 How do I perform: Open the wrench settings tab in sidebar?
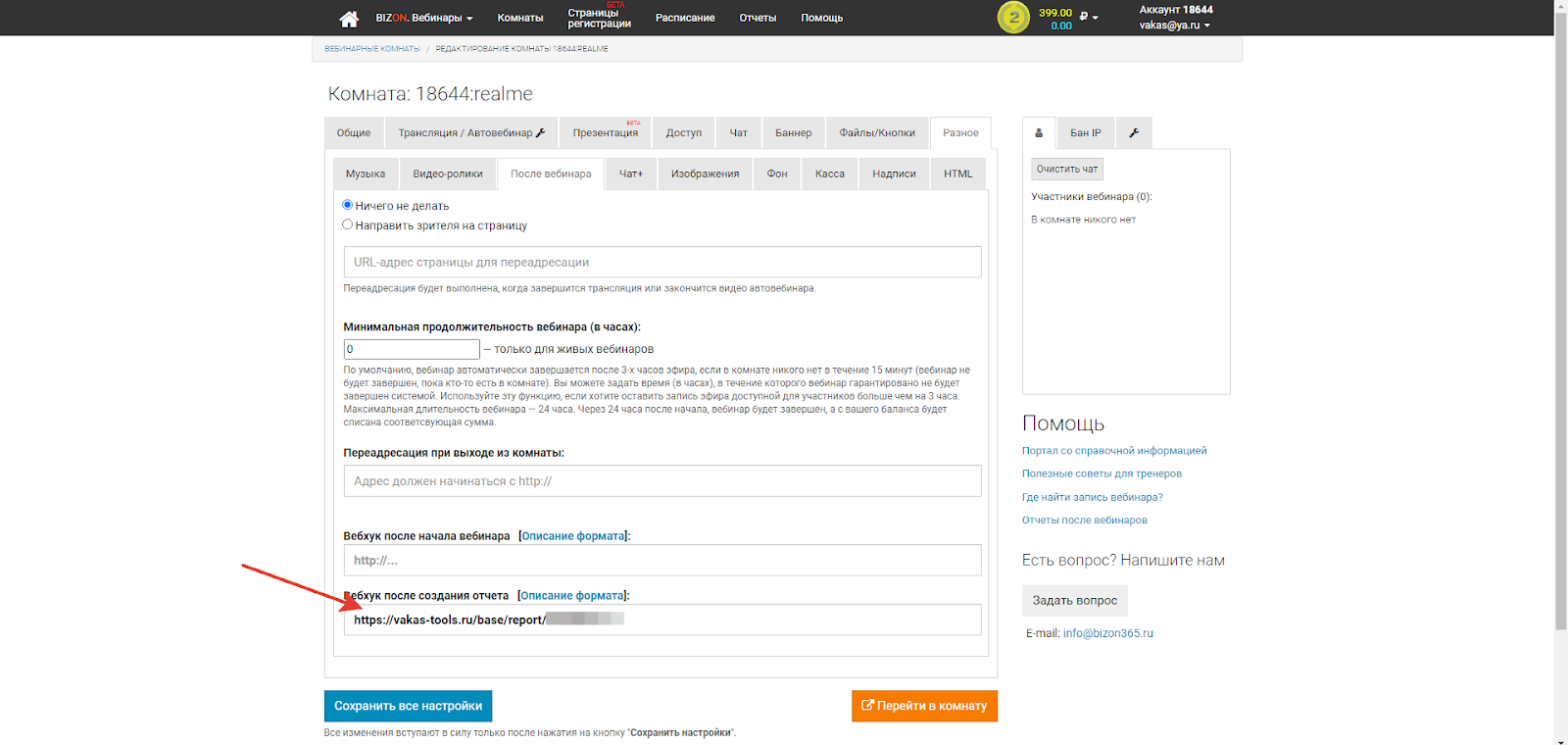(x=1134, y=133)
